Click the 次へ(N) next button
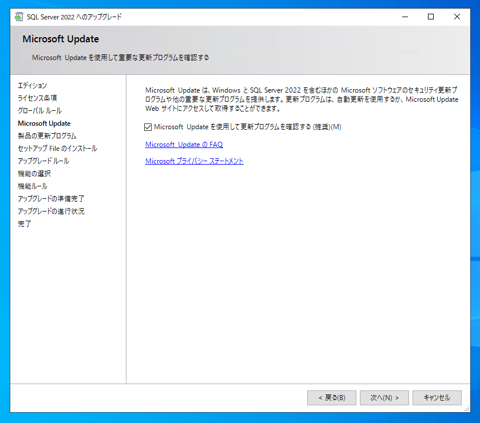 (x=384, y=398)
